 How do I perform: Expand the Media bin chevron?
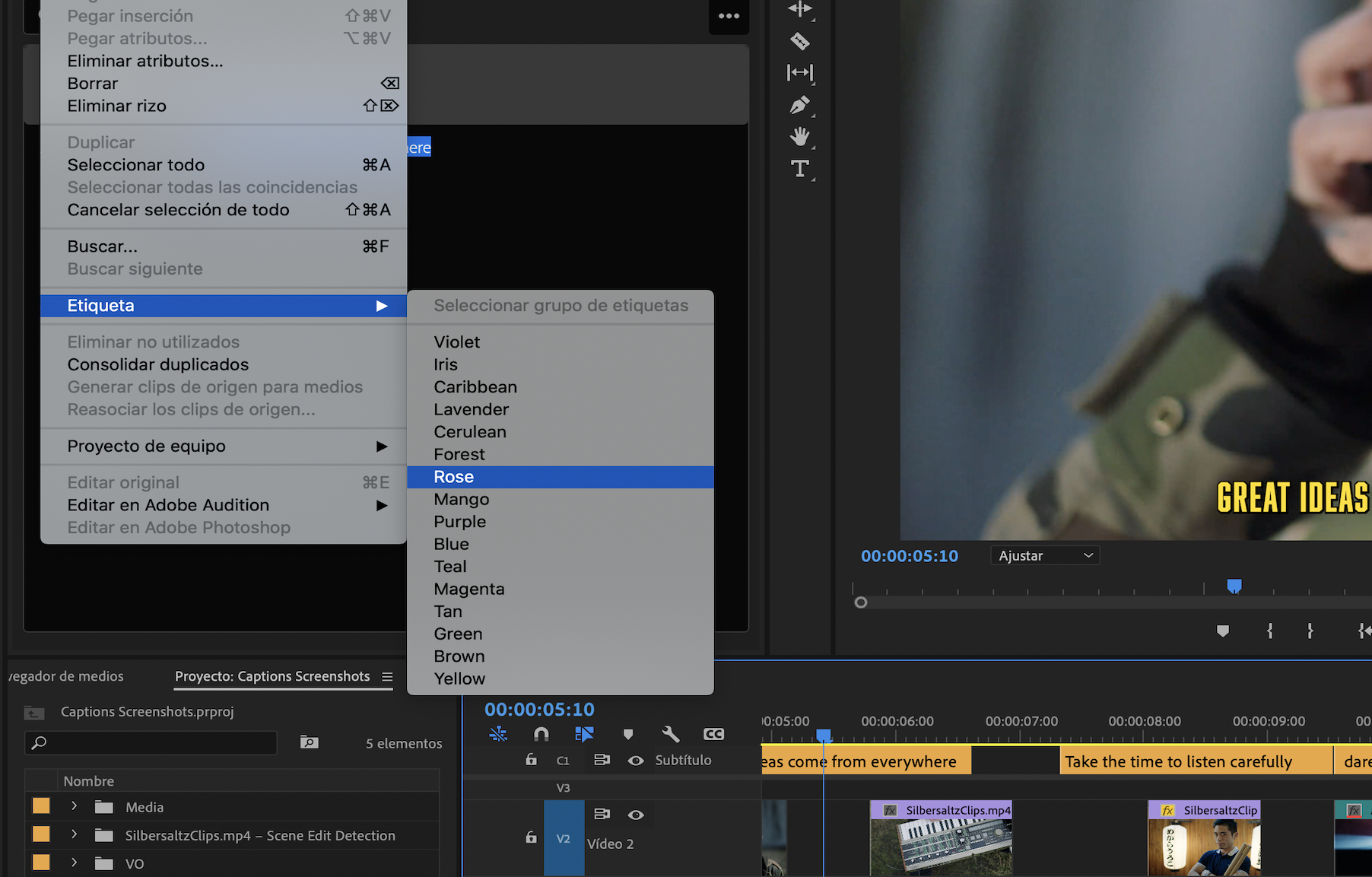point(74,806)
